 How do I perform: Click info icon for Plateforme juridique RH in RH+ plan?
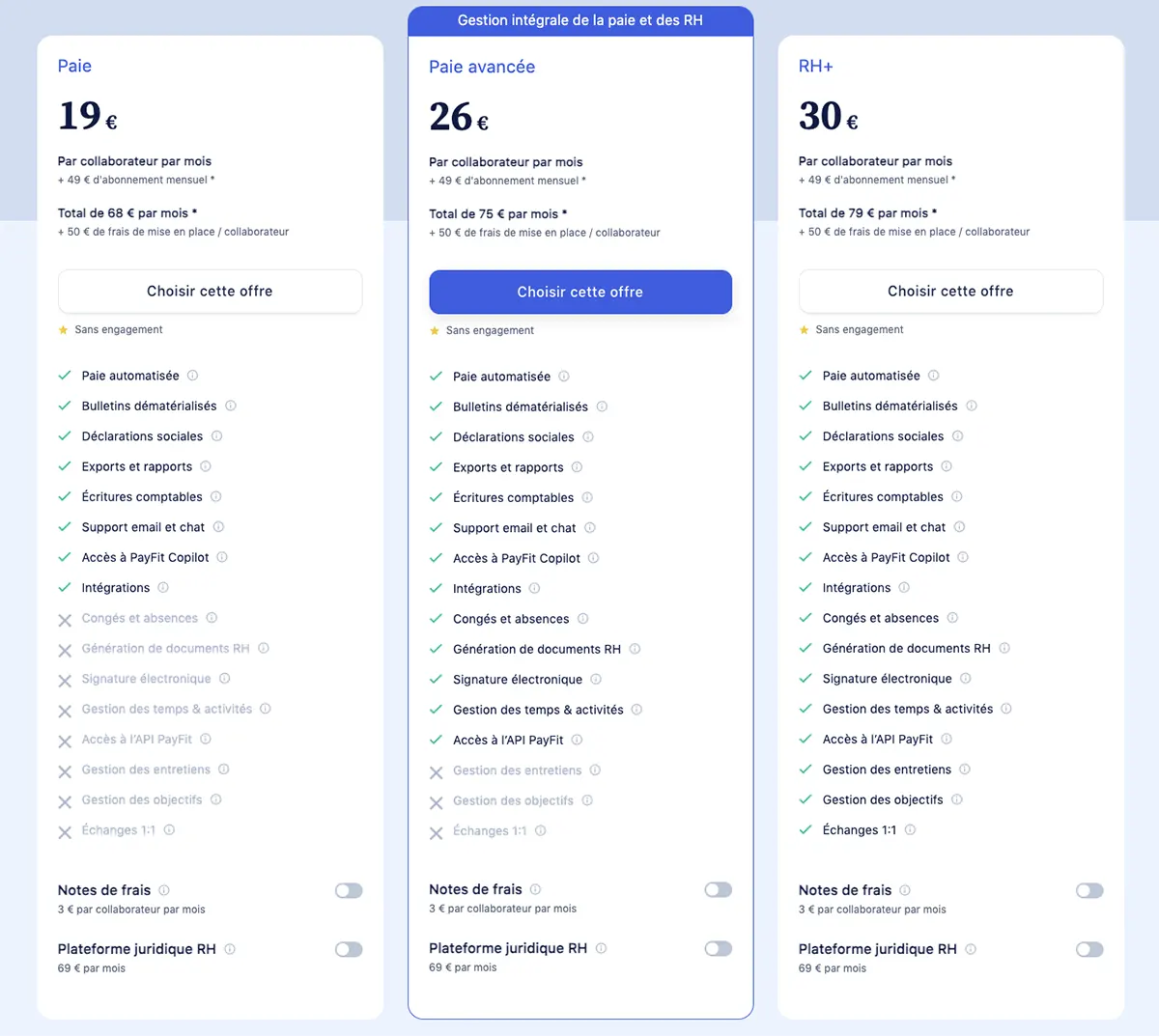[971, 949]
